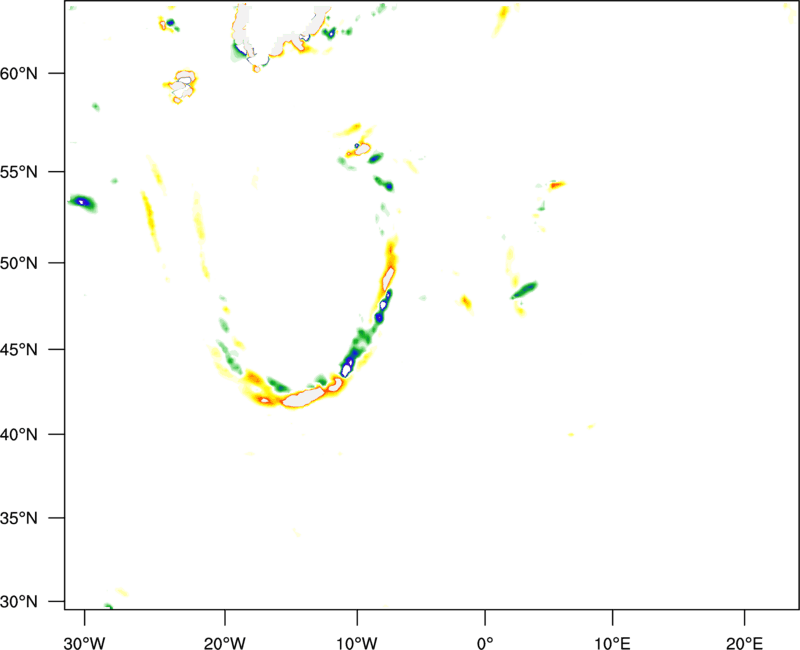Click the 10°W longitude label
Image resolution: width=800 pixels, height=650 pixels.
pyautogui.click(x=357, y=643)
